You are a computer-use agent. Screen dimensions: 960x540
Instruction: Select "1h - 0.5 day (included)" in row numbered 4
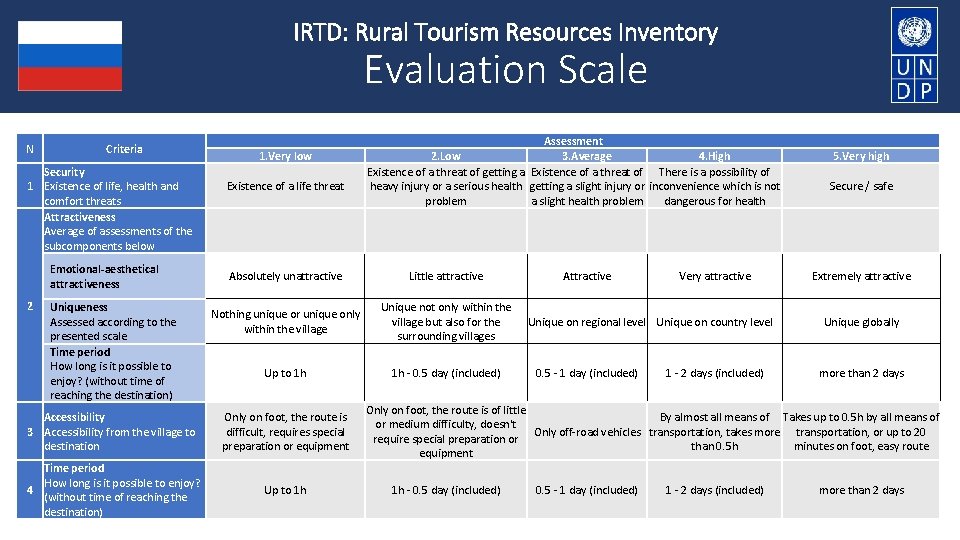click(446, 490)
